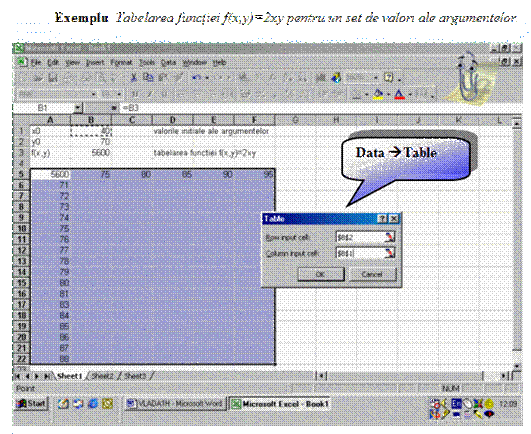Click Cancel in the Table dialog
Screen dimensions: 531x434
point(372,274)
